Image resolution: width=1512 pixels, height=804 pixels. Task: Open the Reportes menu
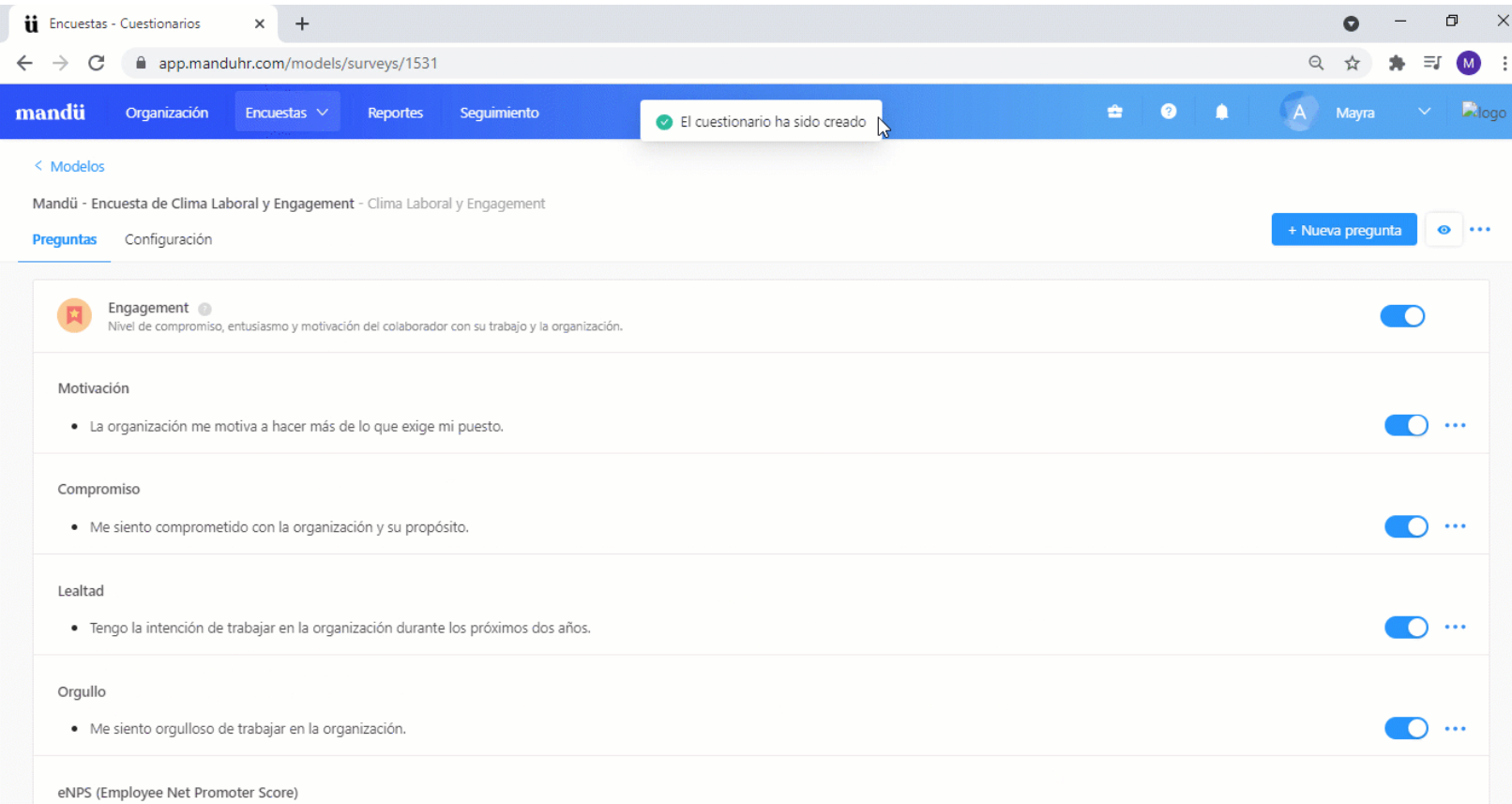(x=395, y=113)
